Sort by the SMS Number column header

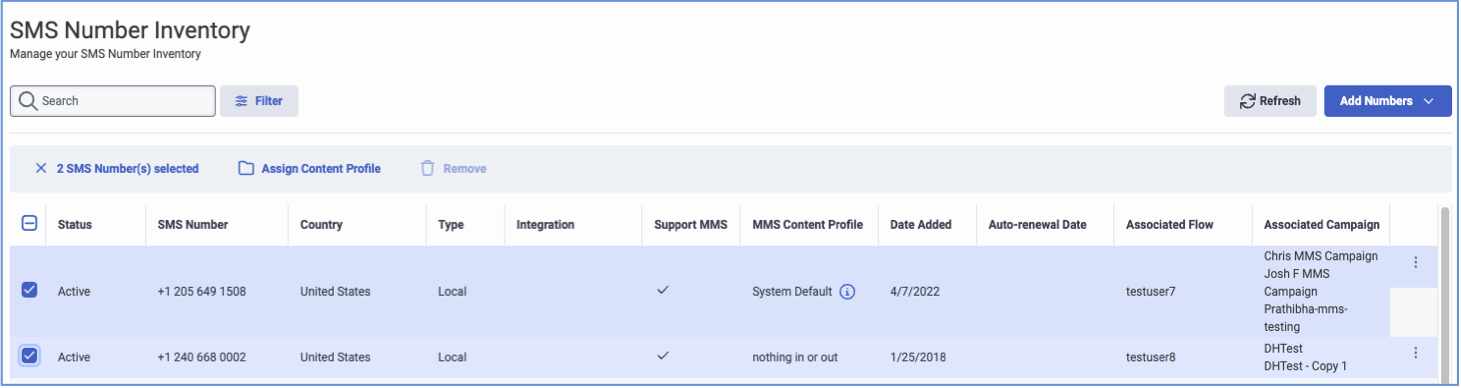(193, 225)
